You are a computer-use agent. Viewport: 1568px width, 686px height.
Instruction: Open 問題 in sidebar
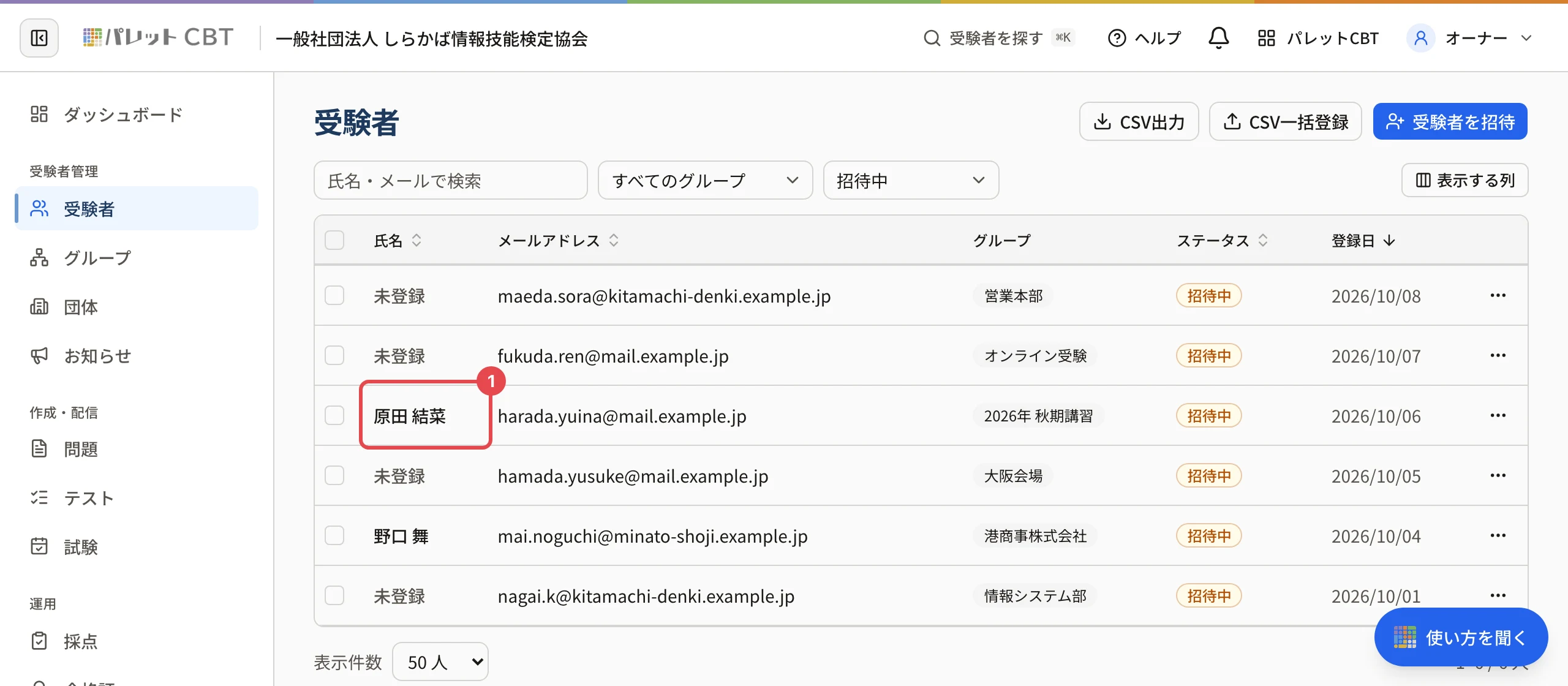click(137, 449)
